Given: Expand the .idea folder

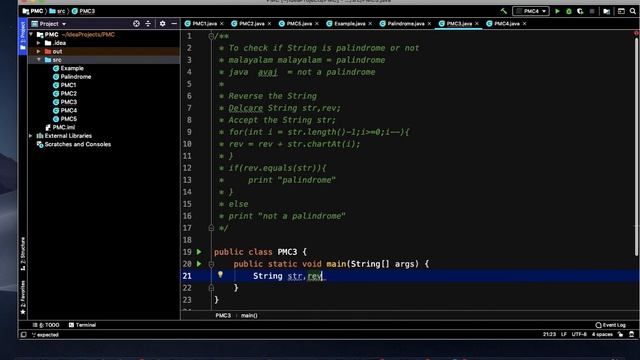Looking at the screenshot, I should 39,43.
